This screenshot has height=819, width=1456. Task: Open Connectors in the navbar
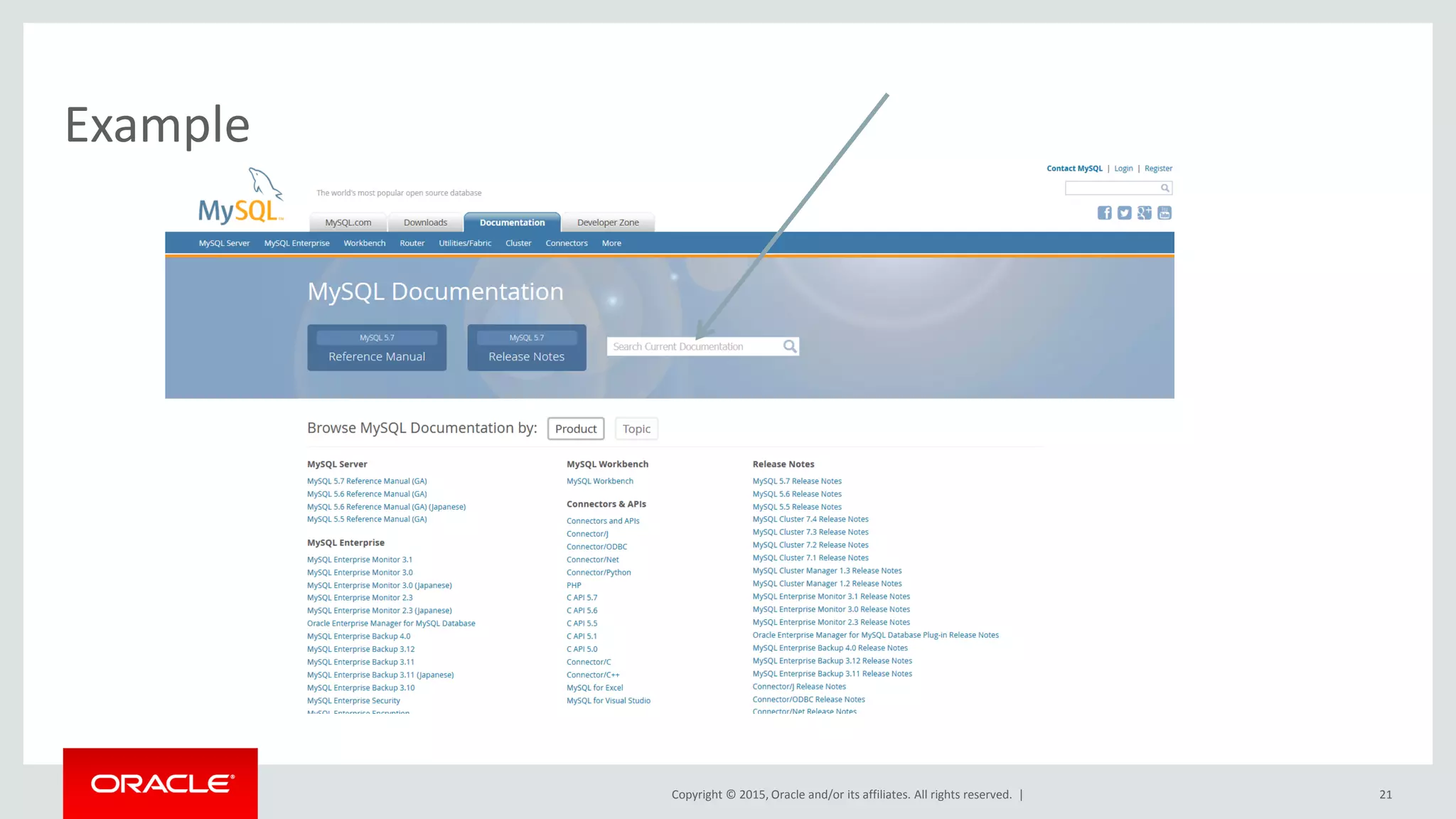click(x=567, y=243)
